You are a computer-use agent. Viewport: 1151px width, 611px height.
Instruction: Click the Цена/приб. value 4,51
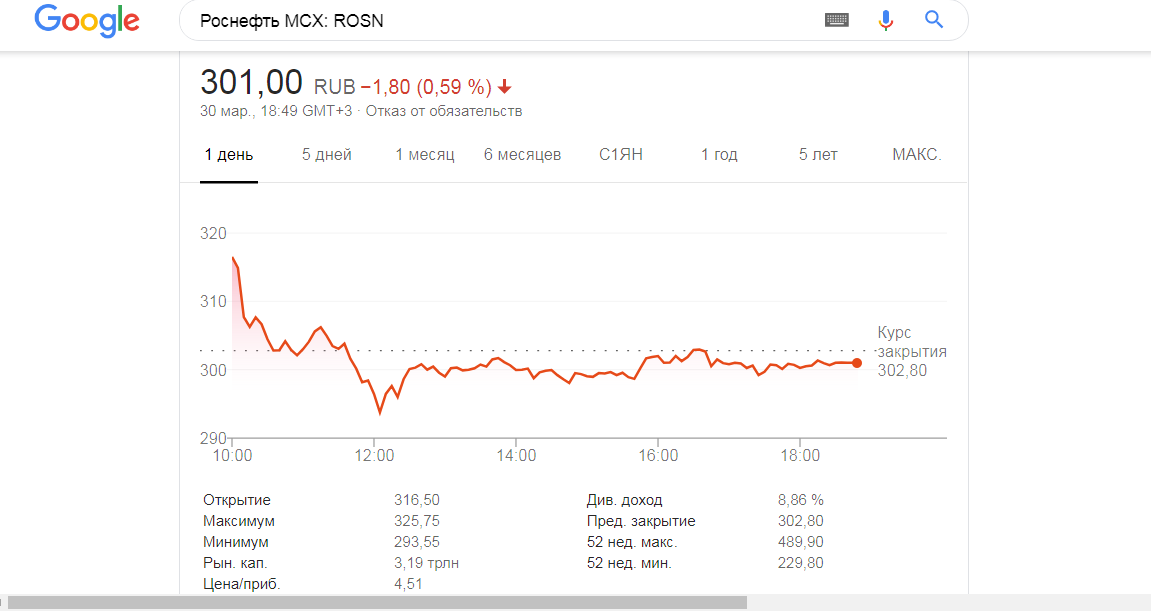(x=408, y=585)
